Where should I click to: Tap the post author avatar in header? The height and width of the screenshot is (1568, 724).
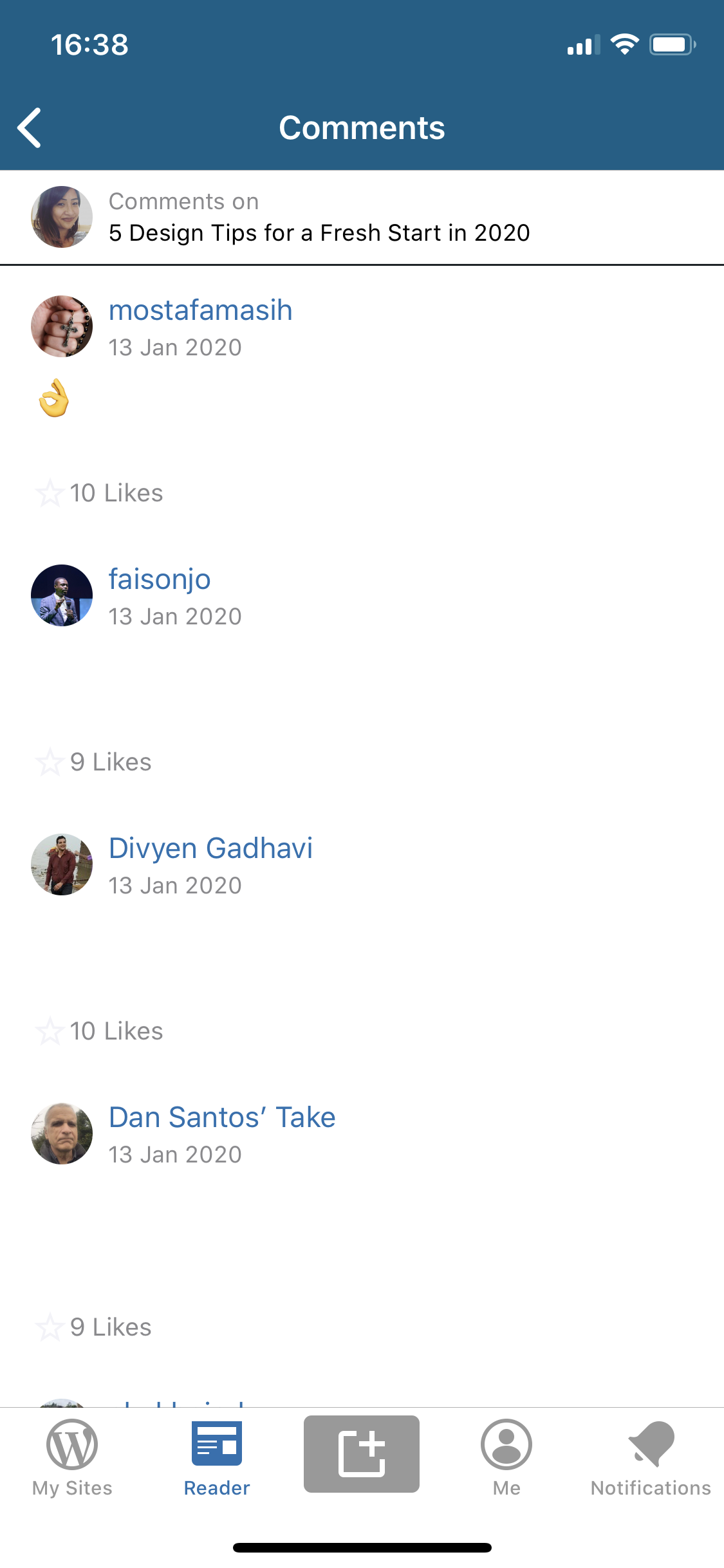(x=62, y=217)
